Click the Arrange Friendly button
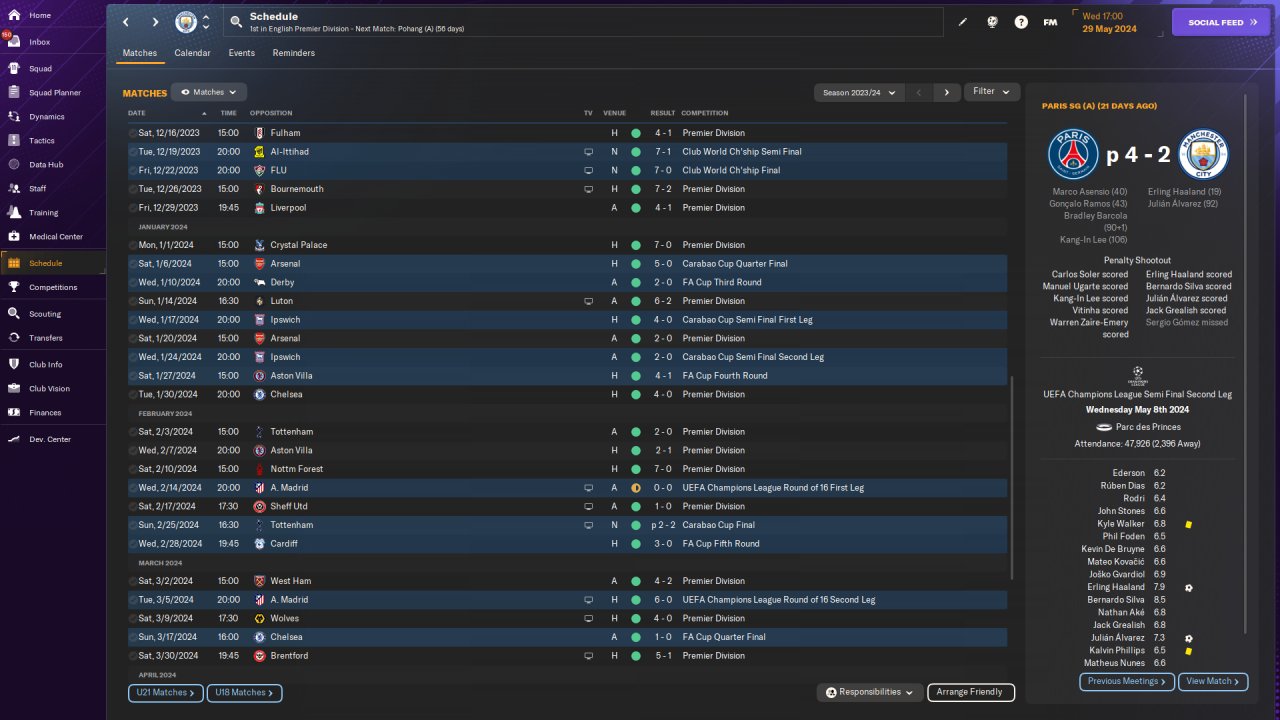This screenshot has height=720, width=1280. 971,692
